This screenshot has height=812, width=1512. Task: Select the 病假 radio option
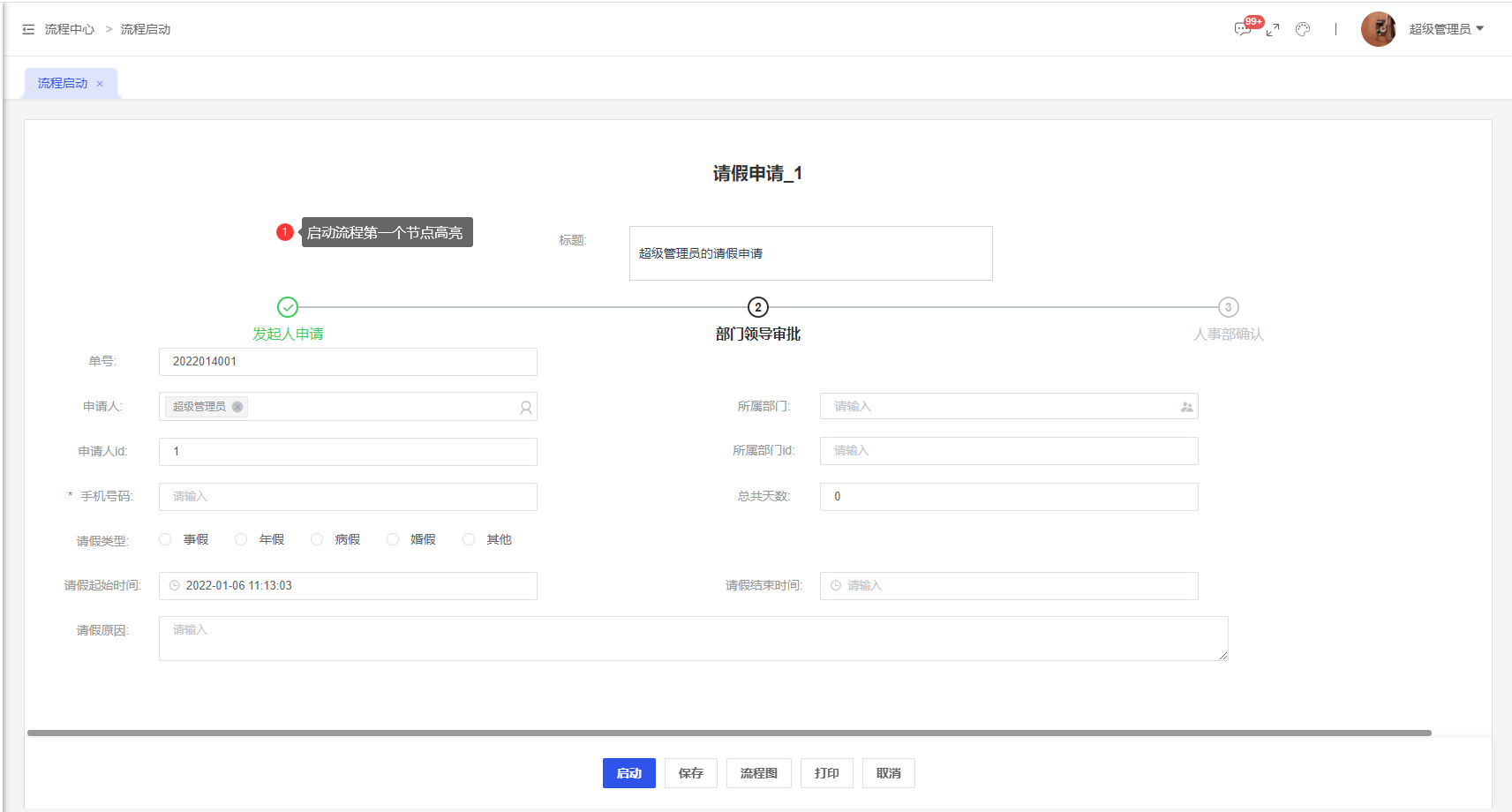click(x=317, y=539)
